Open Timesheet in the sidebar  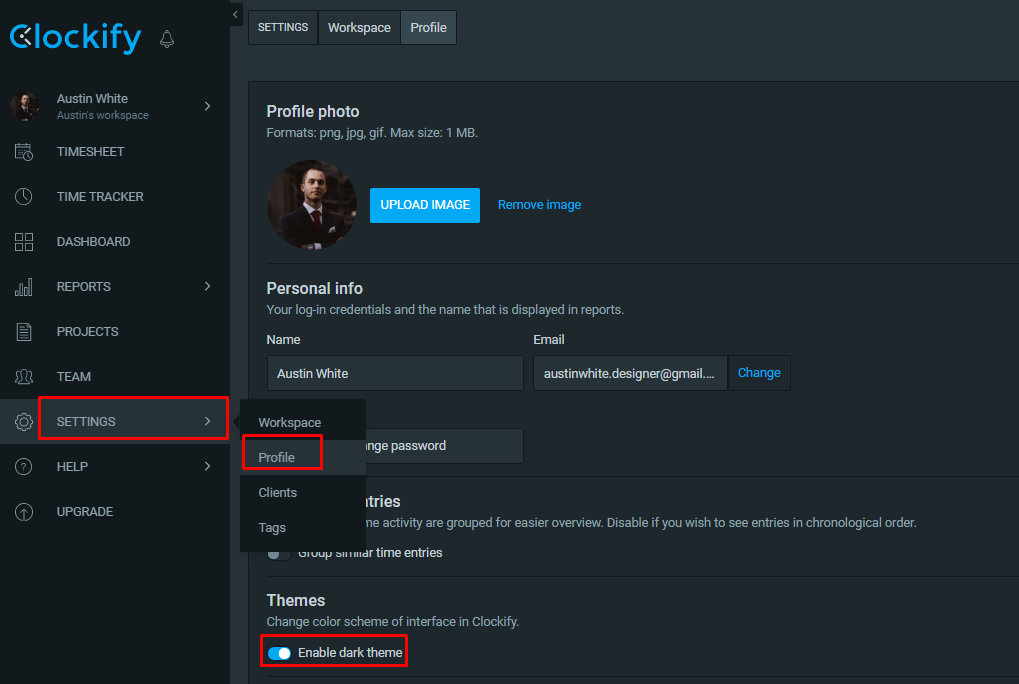coord(90,151)
